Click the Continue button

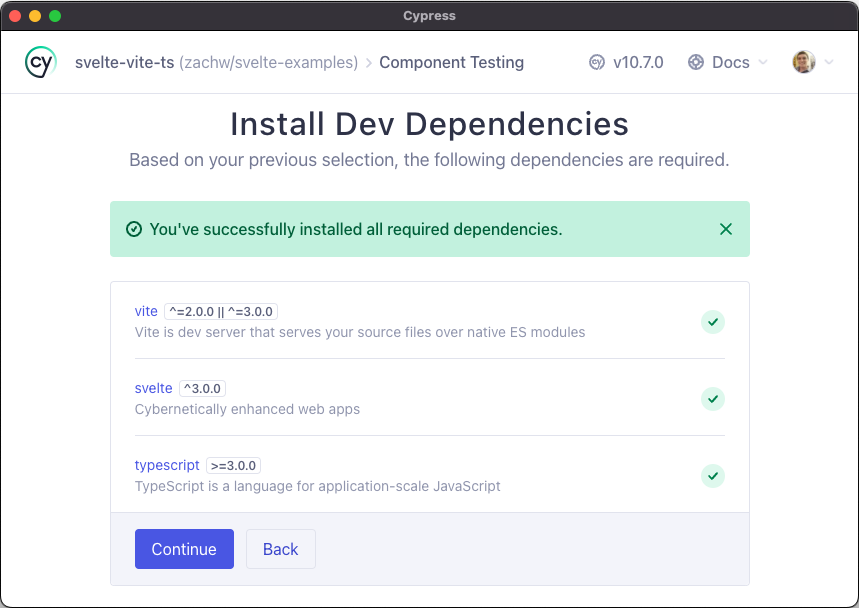[x=184, y=549]
